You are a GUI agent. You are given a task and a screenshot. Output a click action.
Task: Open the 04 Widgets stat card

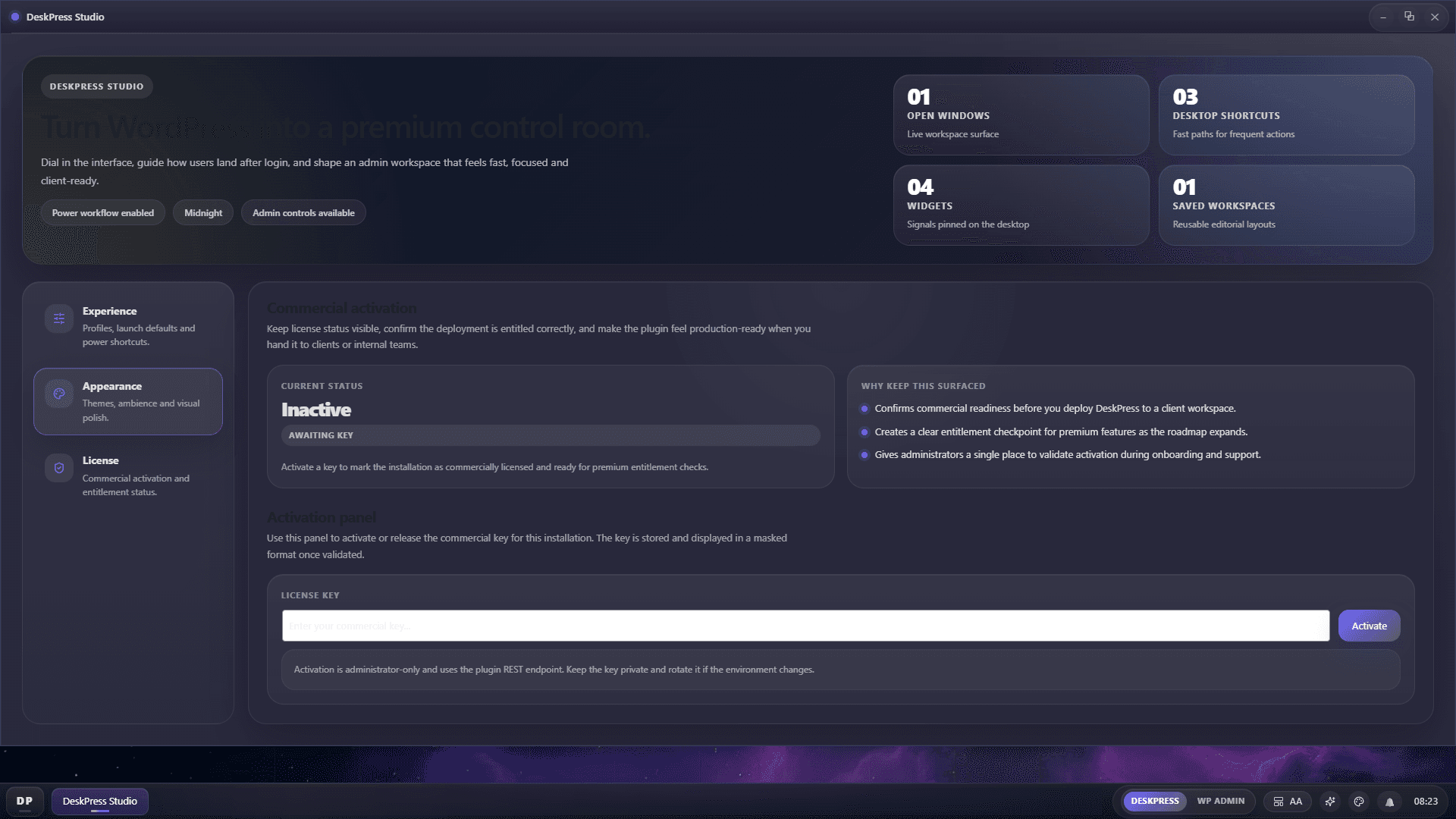1021,205
